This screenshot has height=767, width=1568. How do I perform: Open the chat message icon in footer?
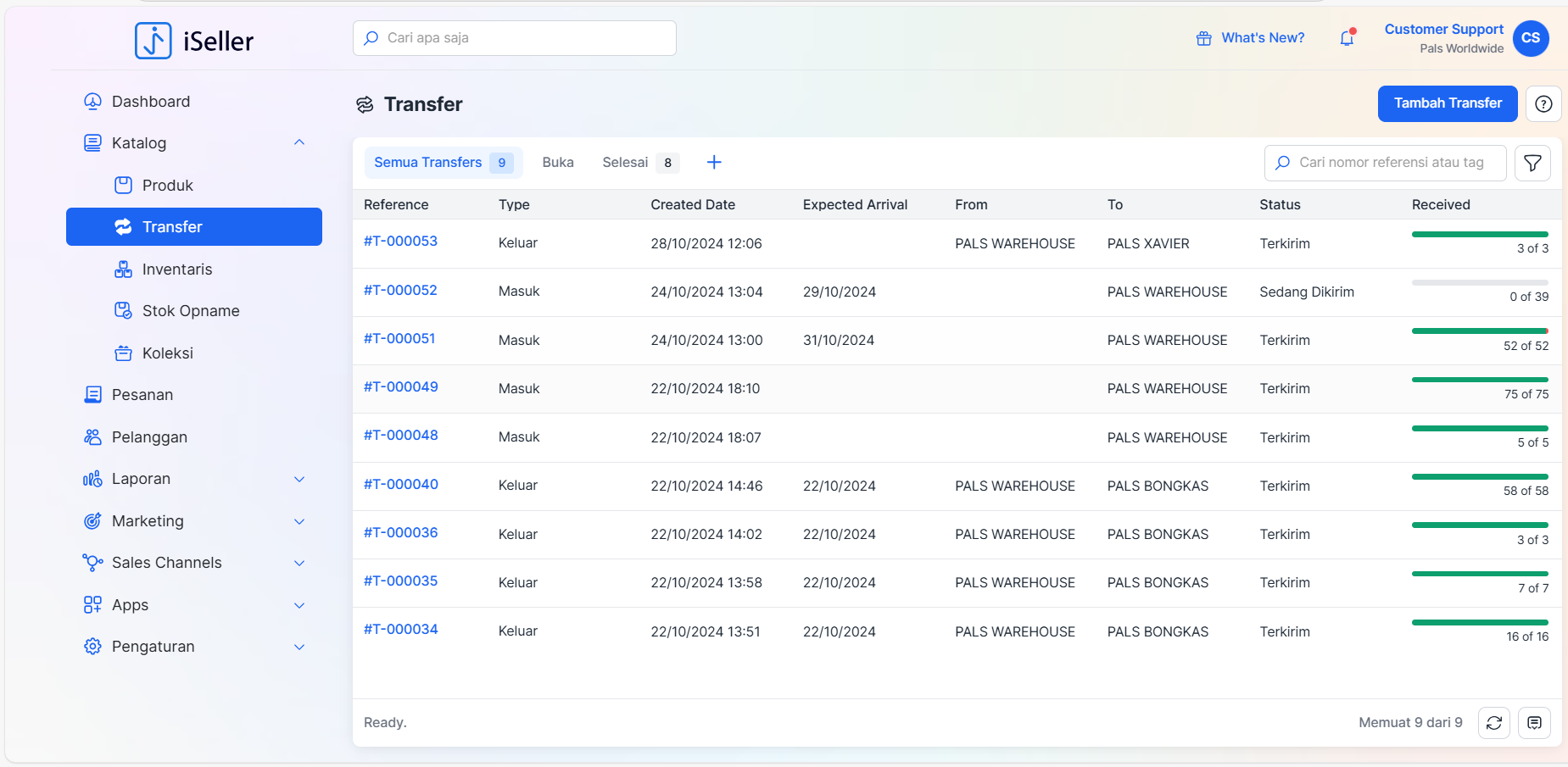1534,723
